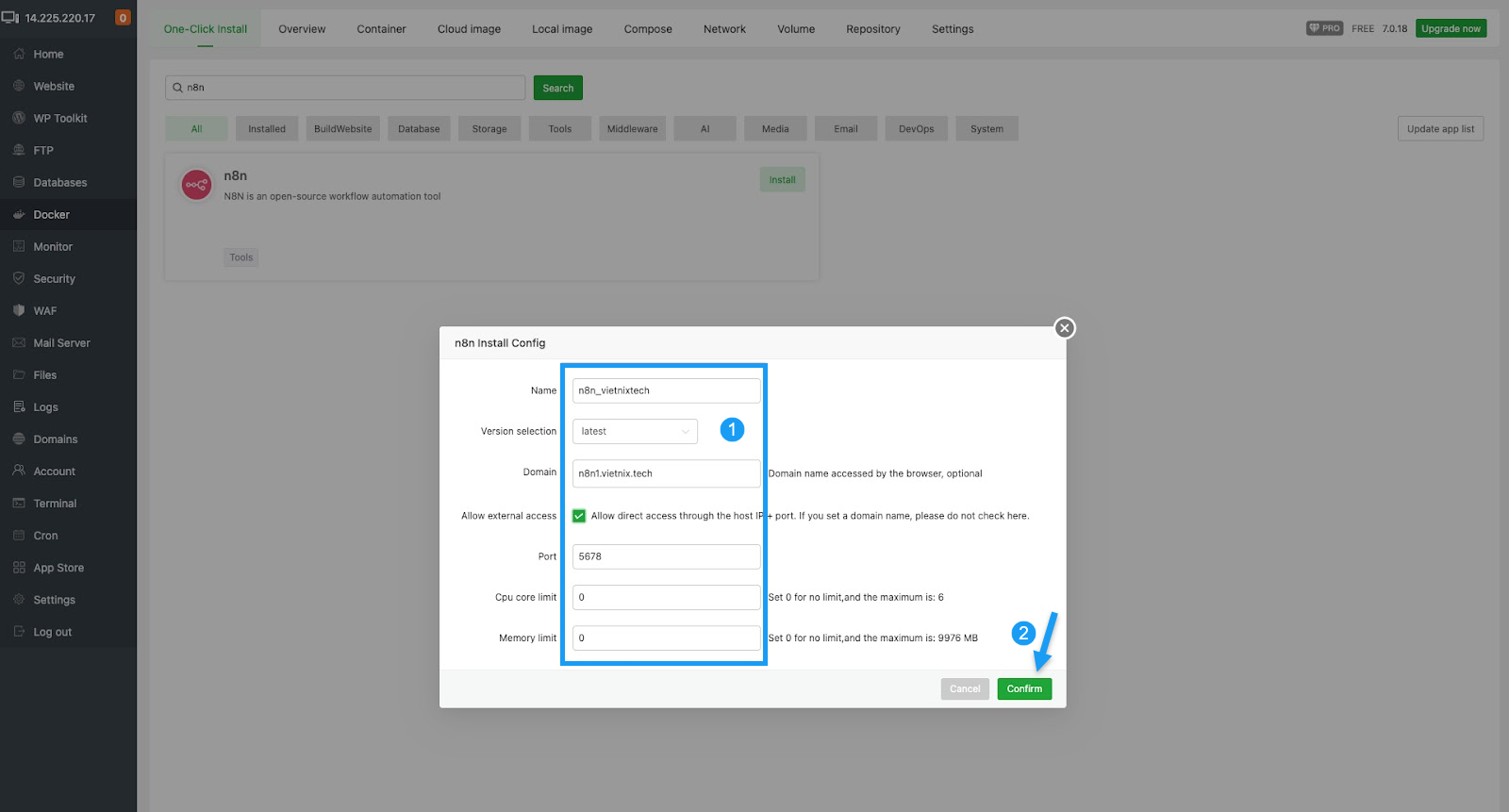Click the Cancel button in dialog
The height and width of the screenshot is (812, 1509).
click(965, 688)
